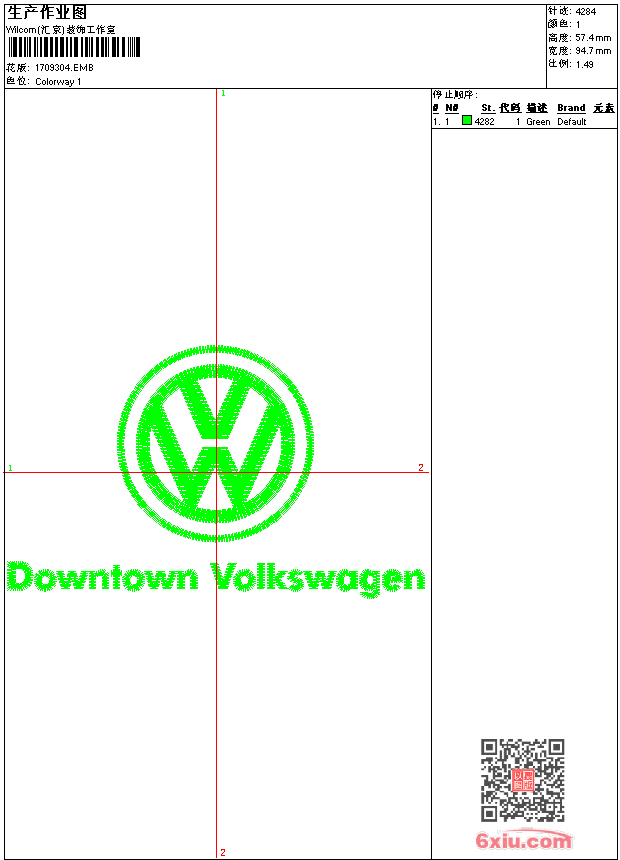Click the barcode under the Wilcom studio name

pyautogui.click(x=74, y=47)
